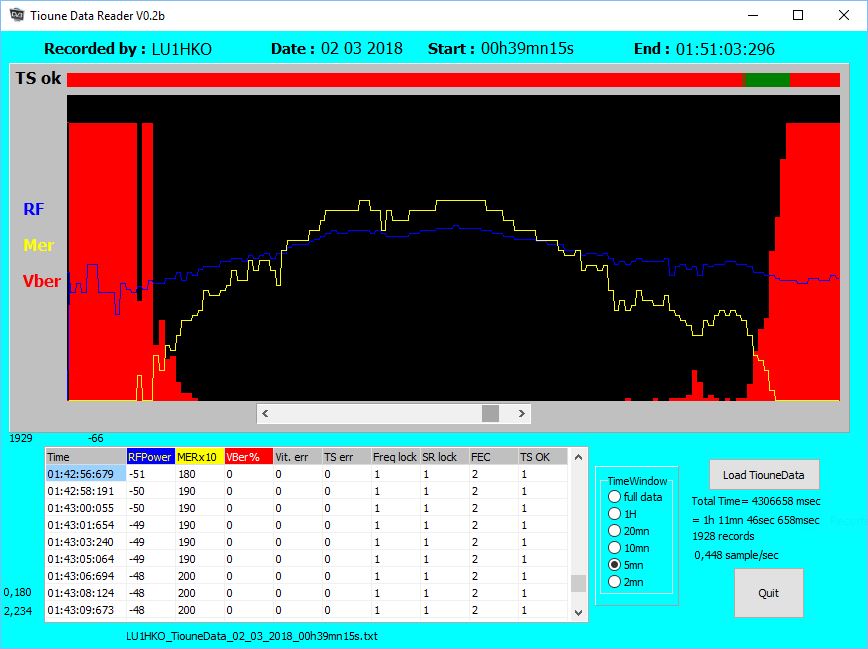The width and height of the screenshot is (868, 649).
Task: Click the Tioune Data Reader title bar icon
Action: tap(17, 15)
